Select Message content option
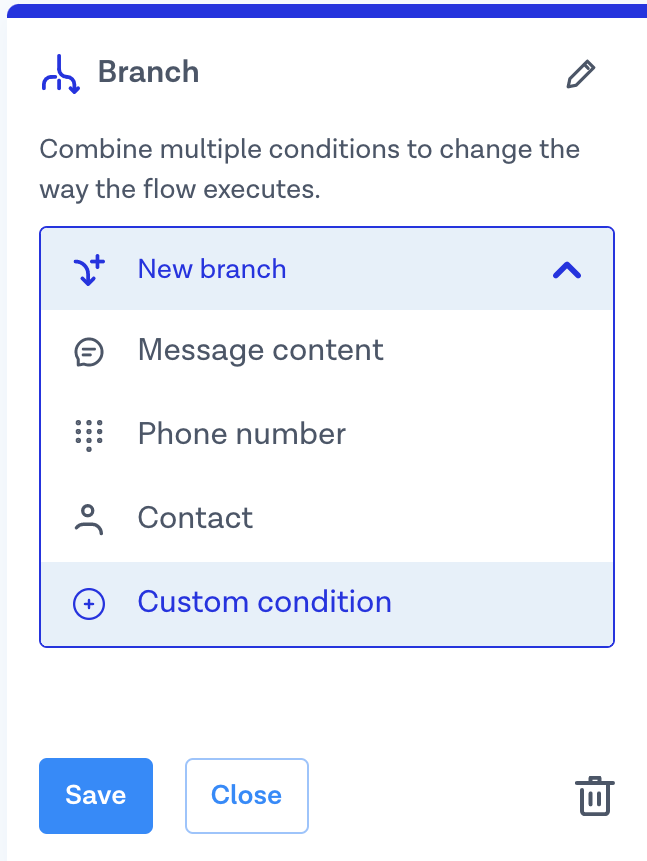 click(x=260, y=350)
